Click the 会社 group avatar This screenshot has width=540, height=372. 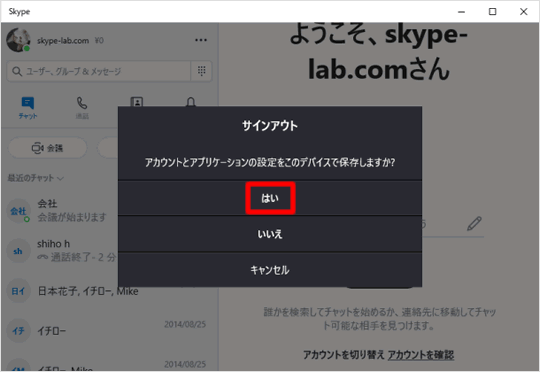(18, 211)
